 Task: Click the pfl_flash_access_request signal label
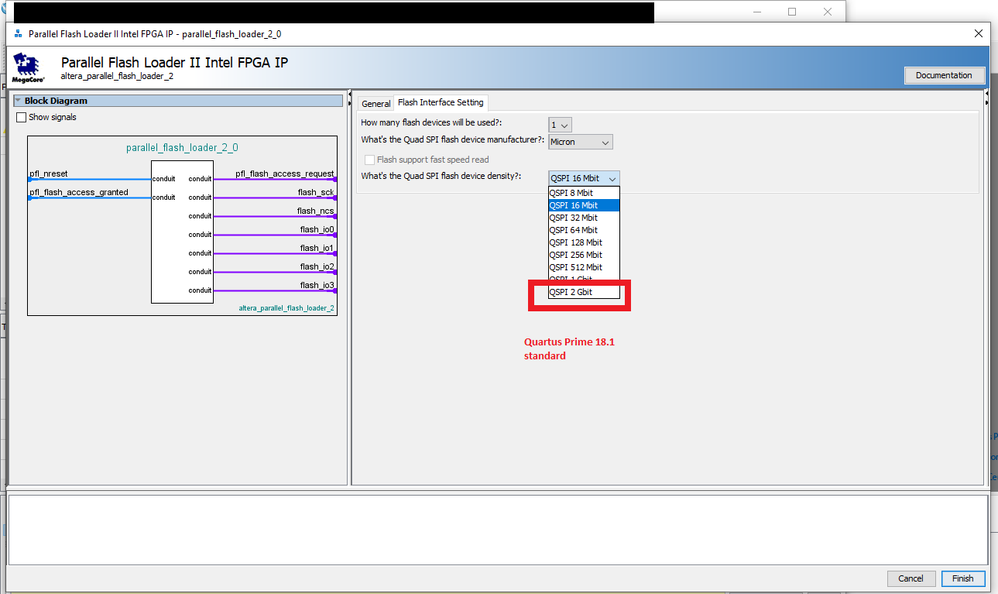point(285,174)
